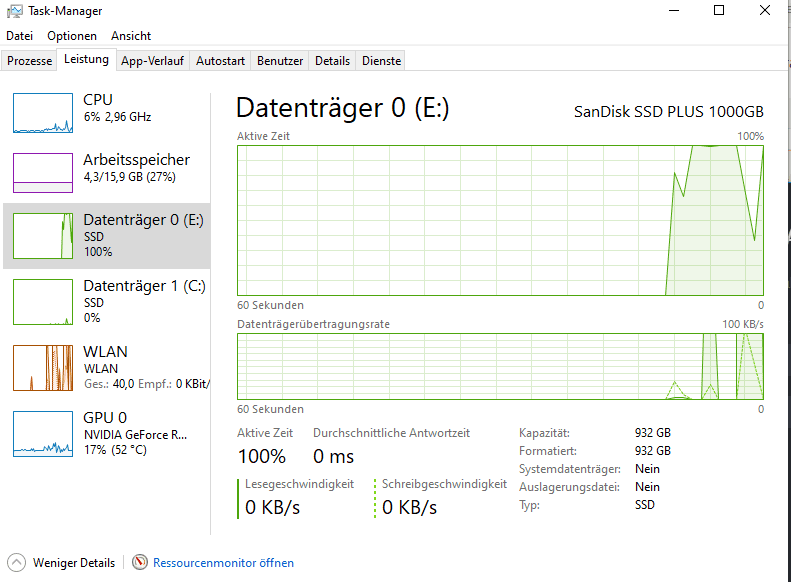
Task: Close the Task-Manager window
Action: pyautogui.click(x=765, y=11)
